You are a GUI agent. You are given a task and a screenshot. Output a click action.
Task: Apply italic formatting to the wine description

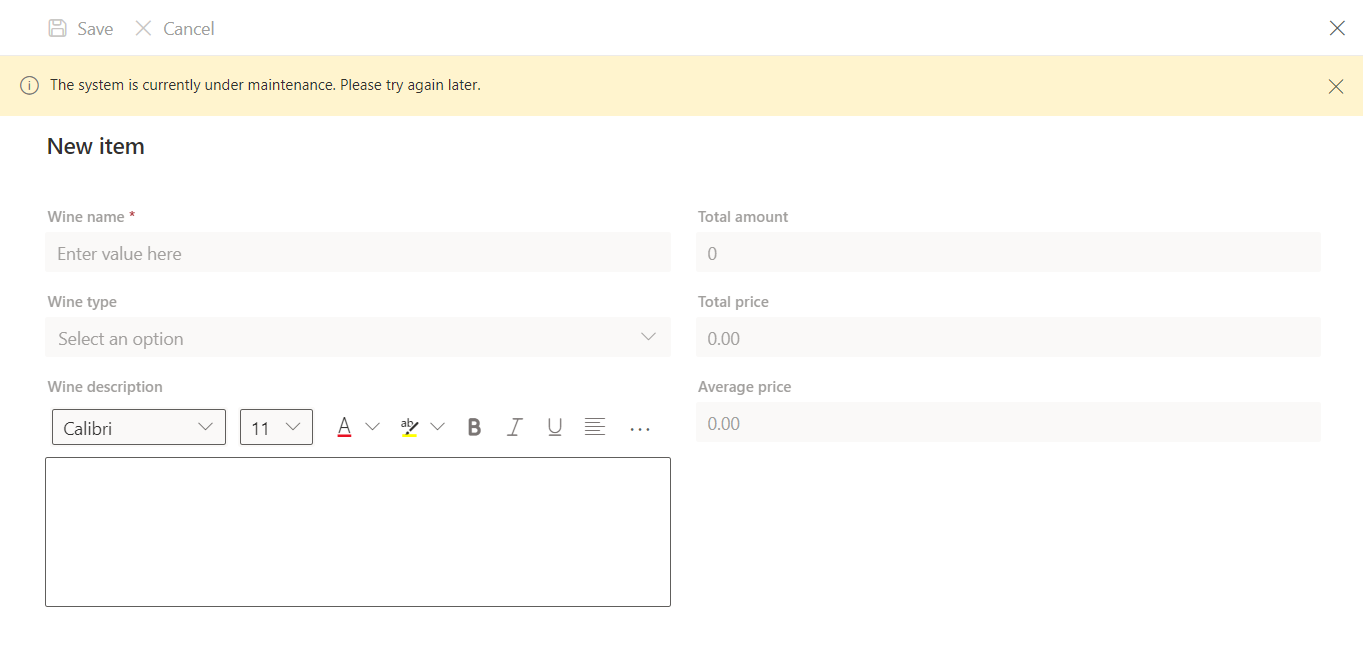[514, 426]
